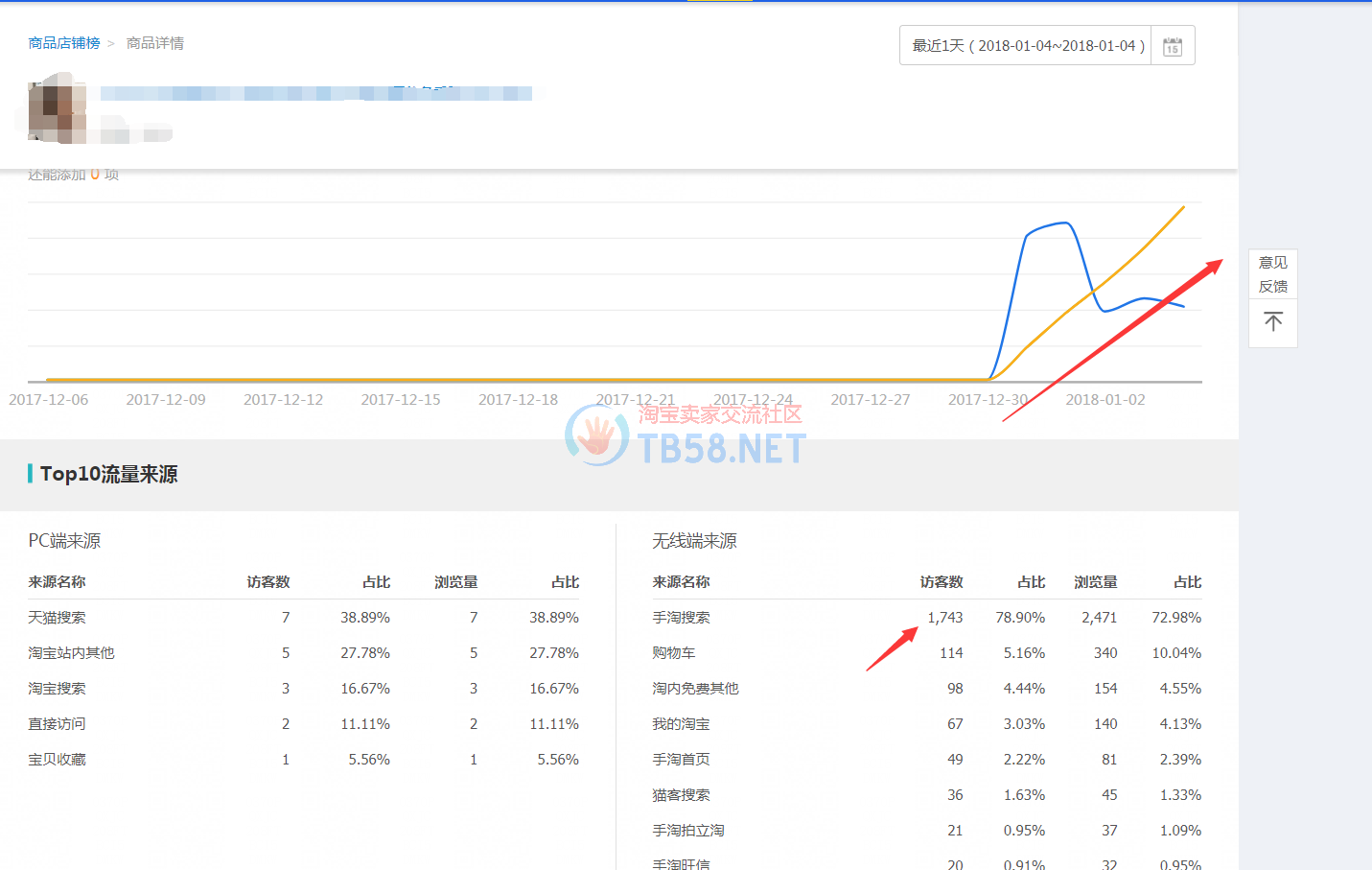Open the 商品店铺榜 breadcrumb link
Screen dimensions: 1372x870
[x=64, y=43]
